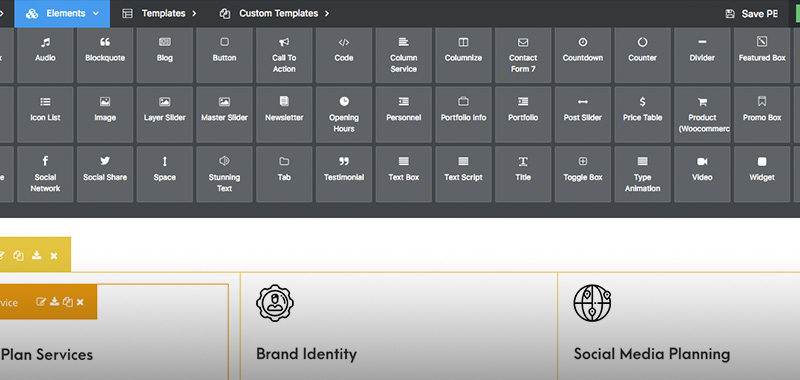Add the Newsletter element
800x380 pixels.
284,115
